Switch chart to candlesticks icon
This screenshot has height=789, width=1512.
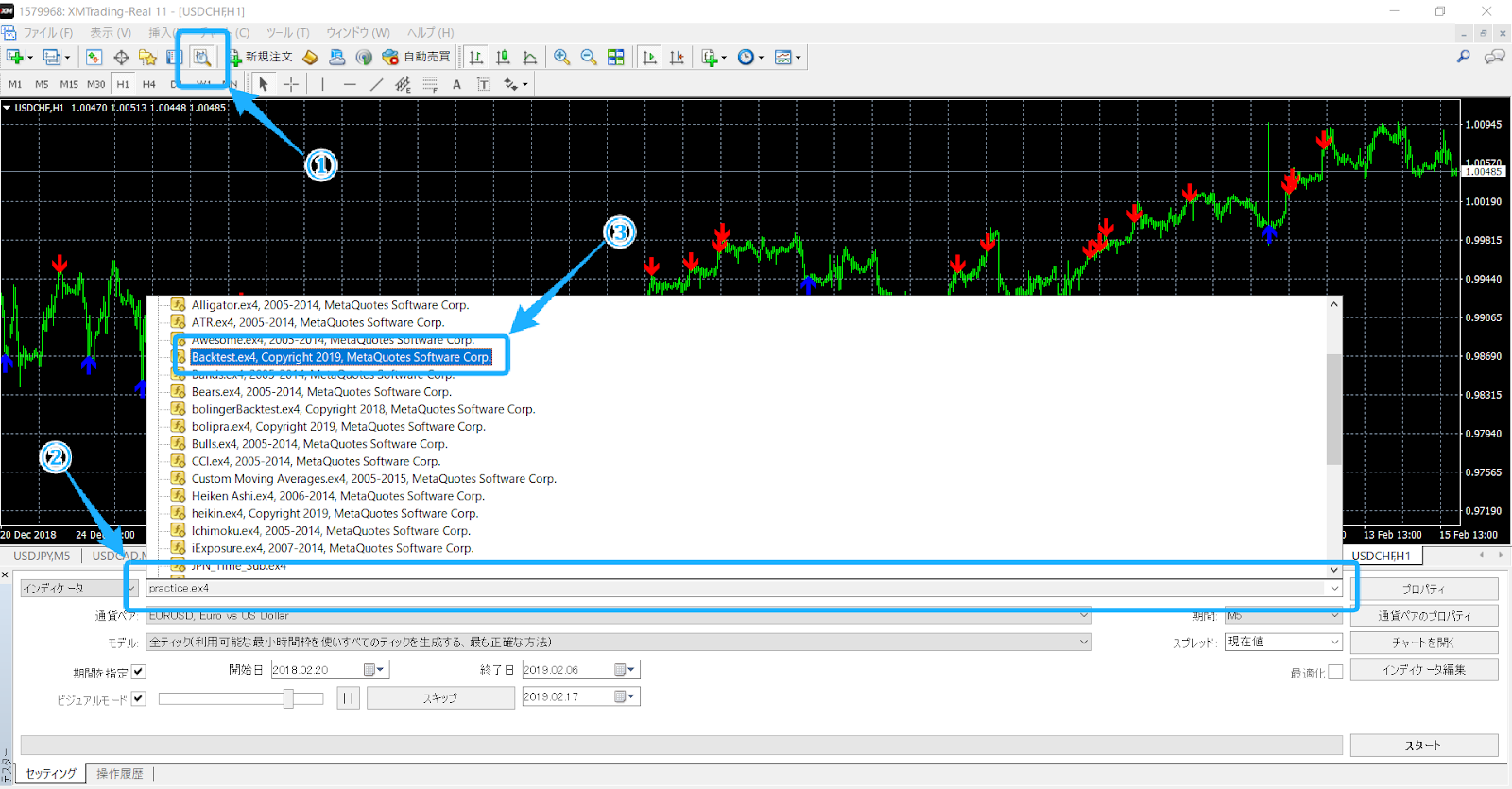pos(503,58)
